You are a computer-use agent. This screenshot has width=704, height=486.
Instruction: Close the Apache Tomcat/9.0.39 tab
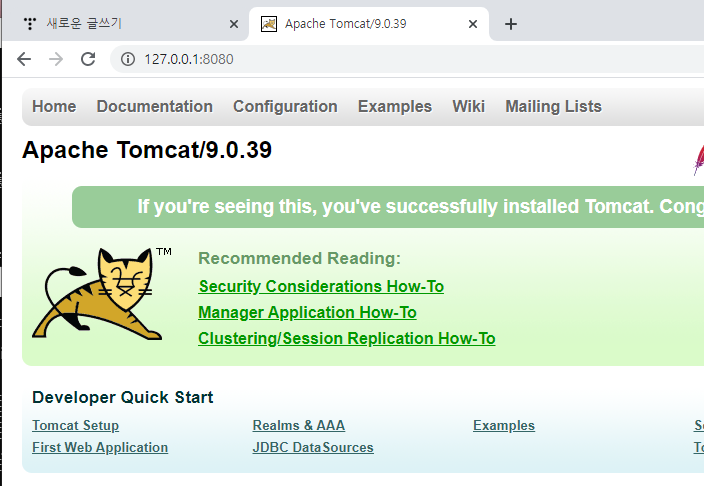click(x=473, y=24)
